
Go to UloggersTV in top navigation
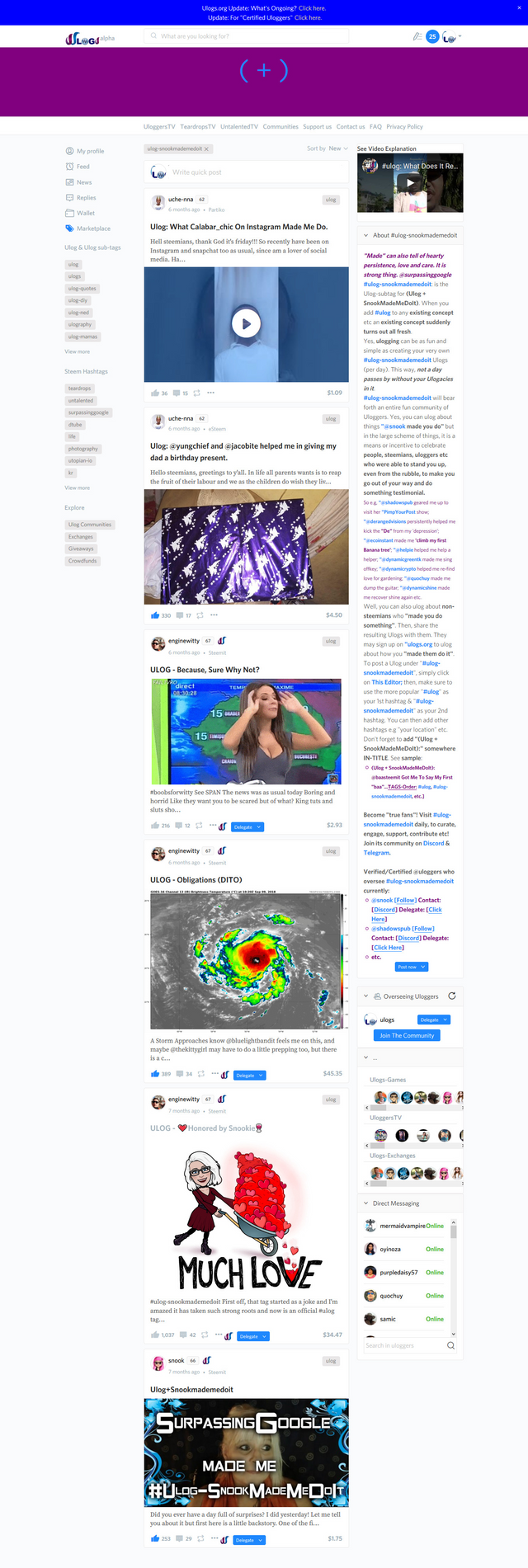tap(159, 127)
